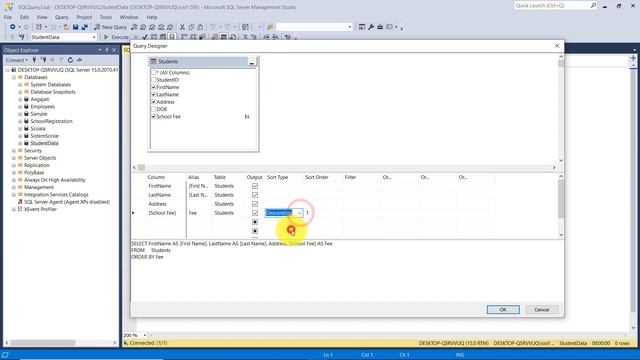Open the Sort Type dropdown showing Descending
The width and height of the screenshot is (640, 360).
click(299, 213)
